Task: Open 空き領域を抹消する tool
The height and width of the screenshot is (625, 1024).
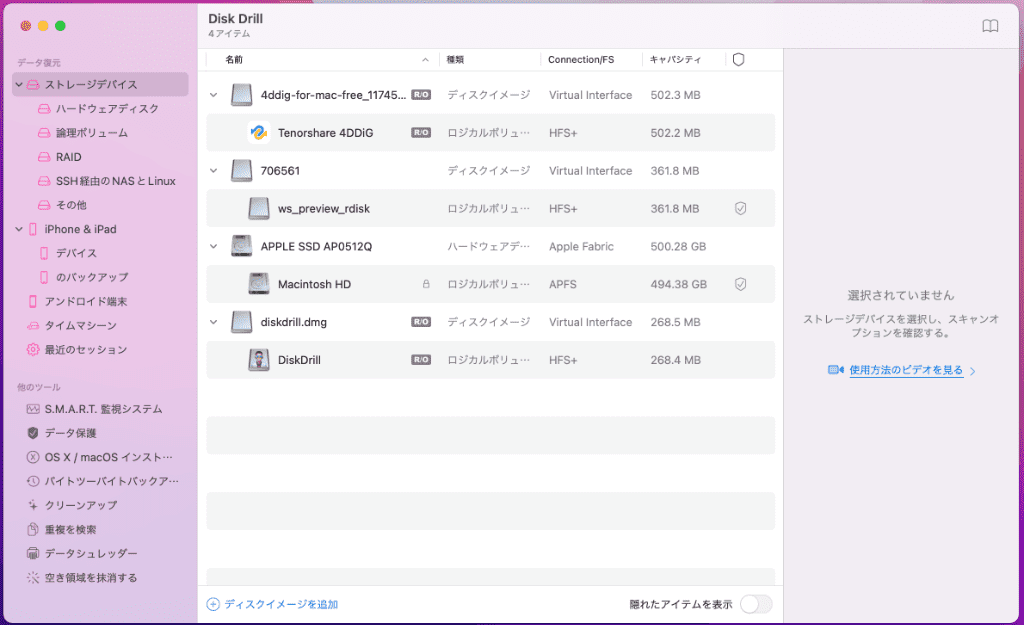Action: pos(91,577)
